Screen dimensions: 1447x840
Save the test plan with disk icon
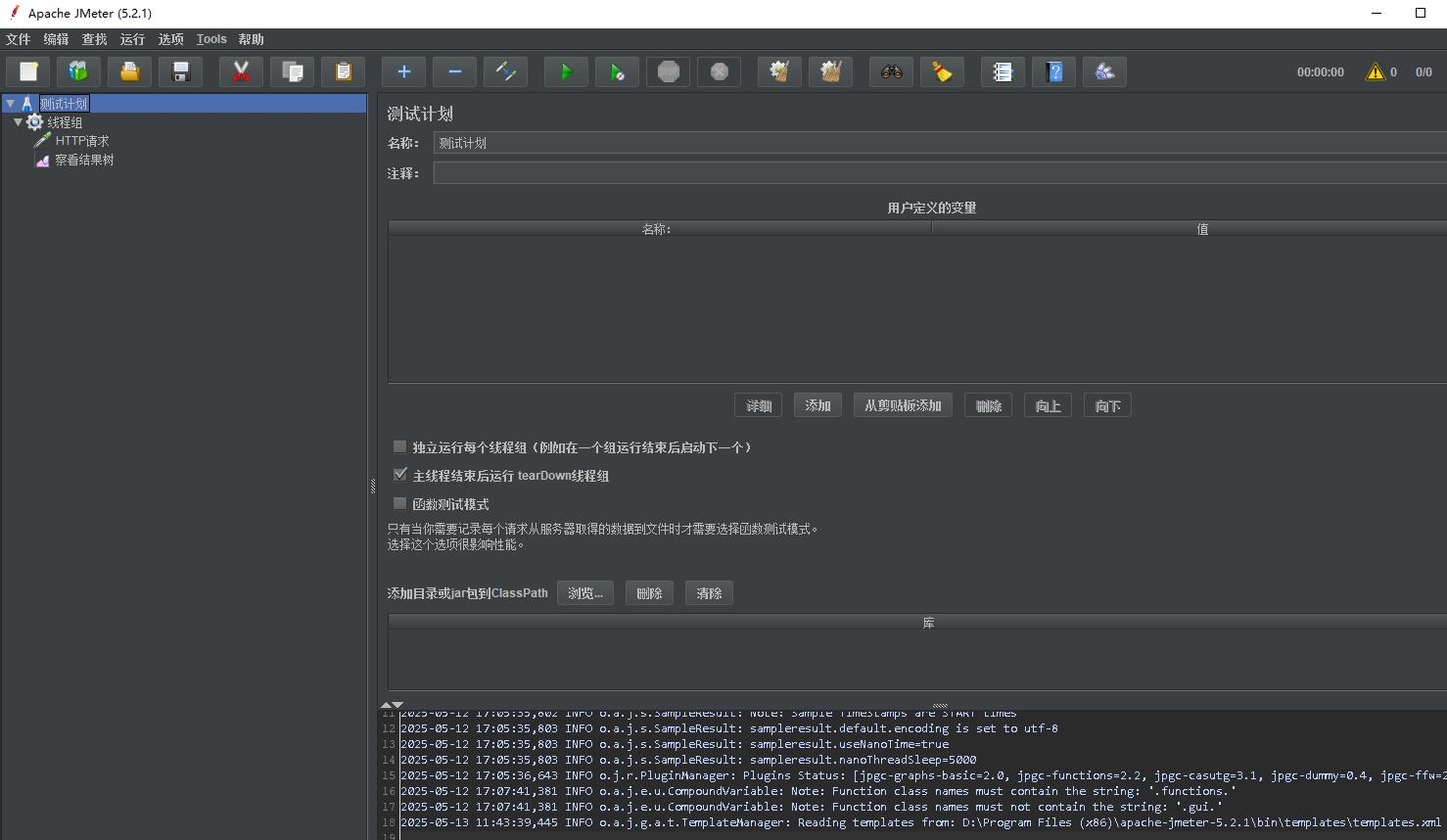click(x=180, y=71)
